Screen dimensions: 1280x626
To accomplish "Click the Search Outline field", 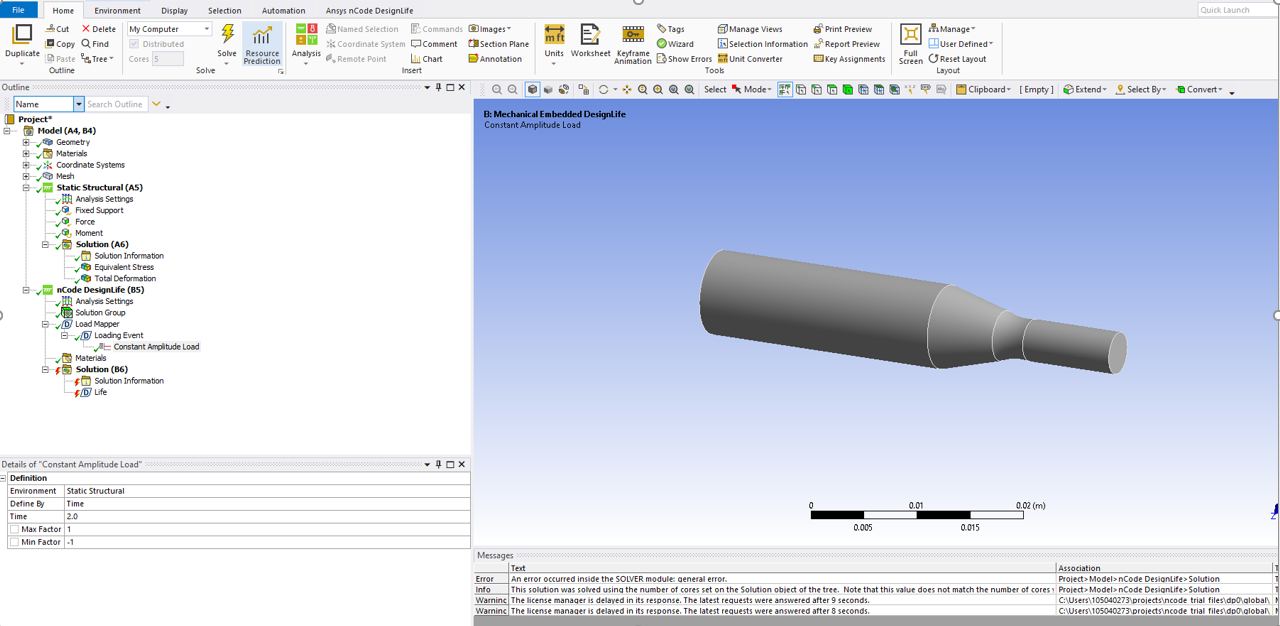I will coord(116,104).
